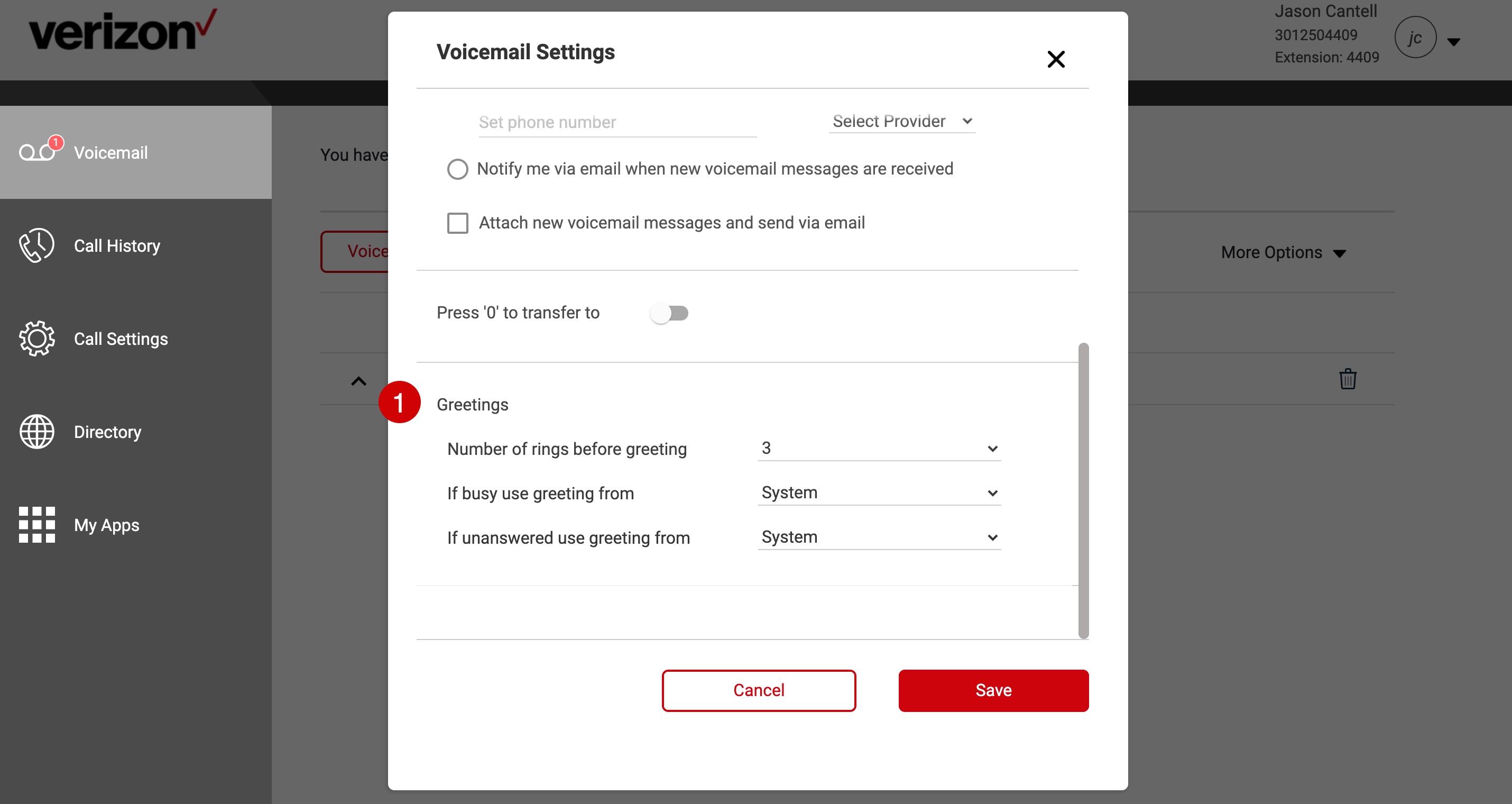Check Attach new voicemail messages checkbox
1512x804 pixels.
(458, 223)
